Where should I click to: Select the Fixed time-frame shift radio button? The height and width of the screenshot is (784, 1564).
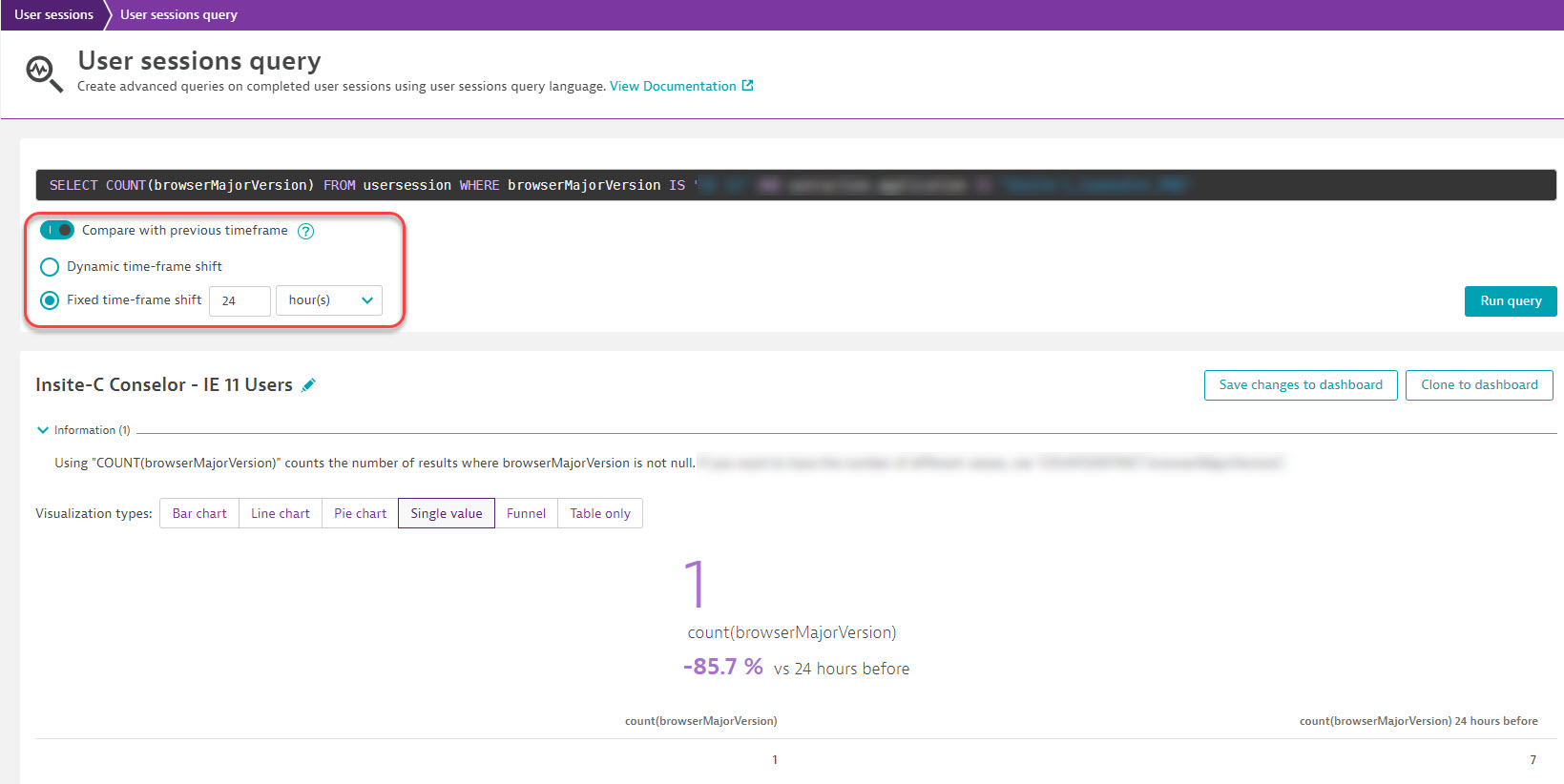pos(50,300)
